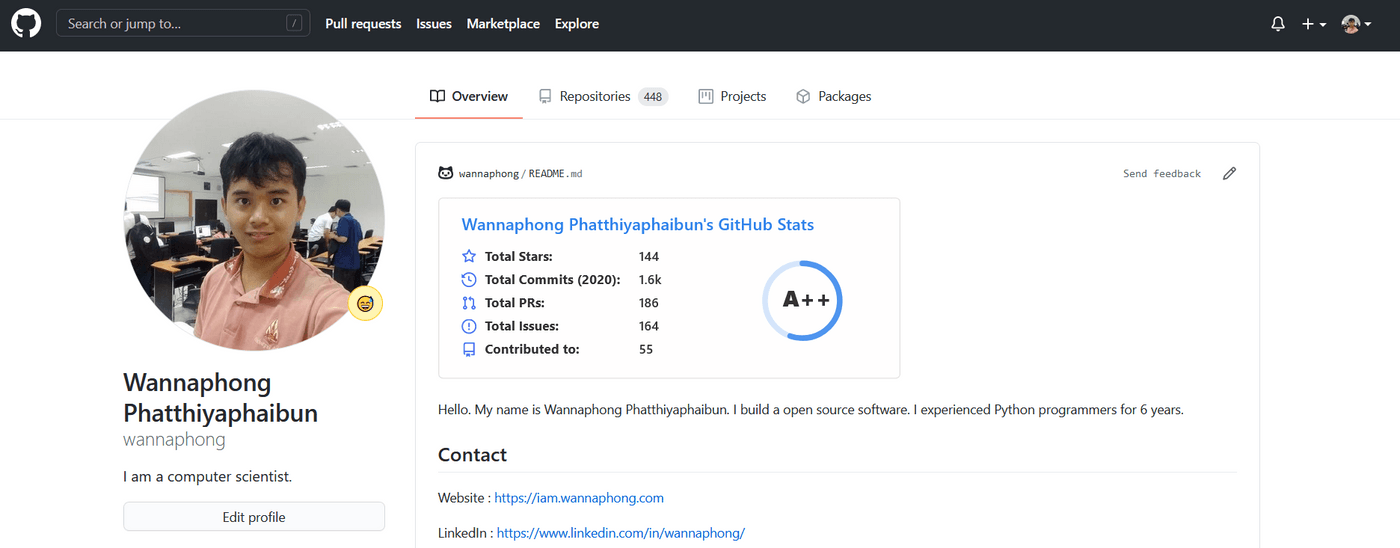Click the 448 repositories counter badge
This screenshot has width=1400, height=548.
(653, 97)
